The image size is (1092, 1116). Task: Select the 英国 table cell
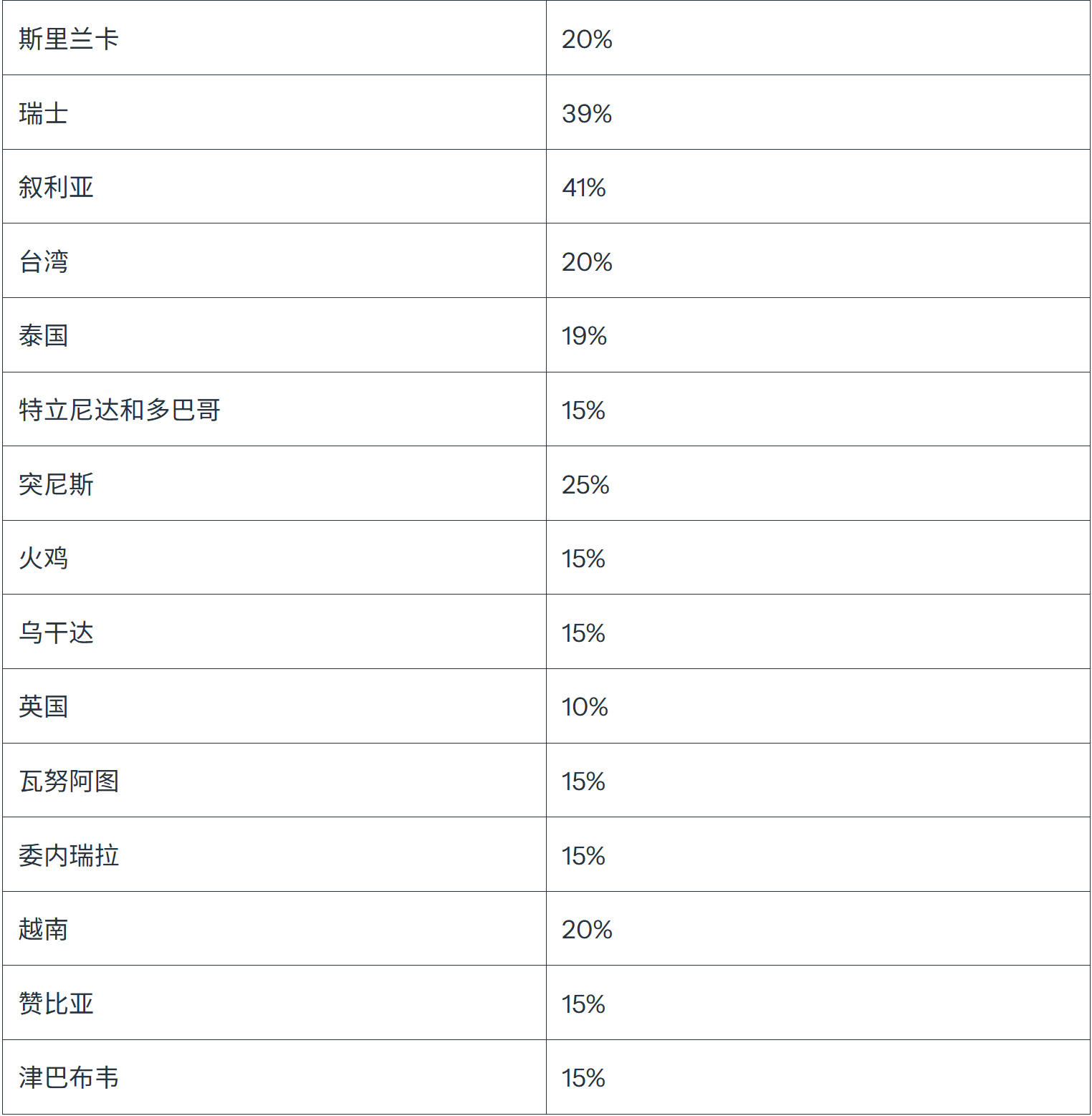click(x=44, y=706)
